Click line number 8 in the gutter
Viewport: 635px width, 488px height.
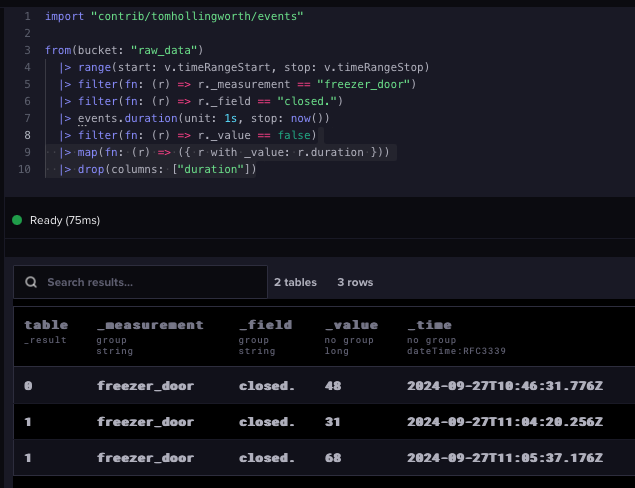27,135
